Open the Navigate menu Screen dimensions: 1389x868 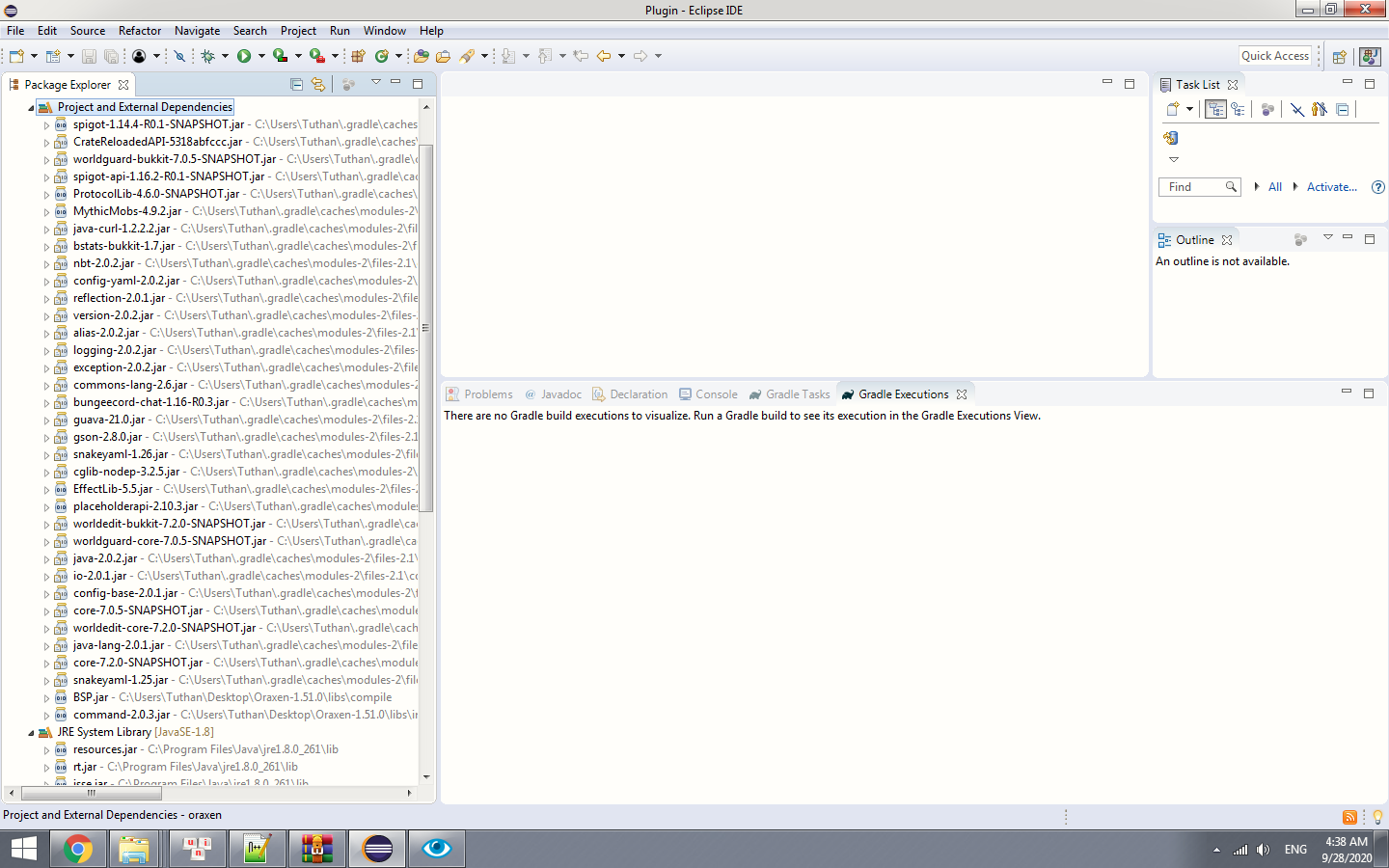197,31
